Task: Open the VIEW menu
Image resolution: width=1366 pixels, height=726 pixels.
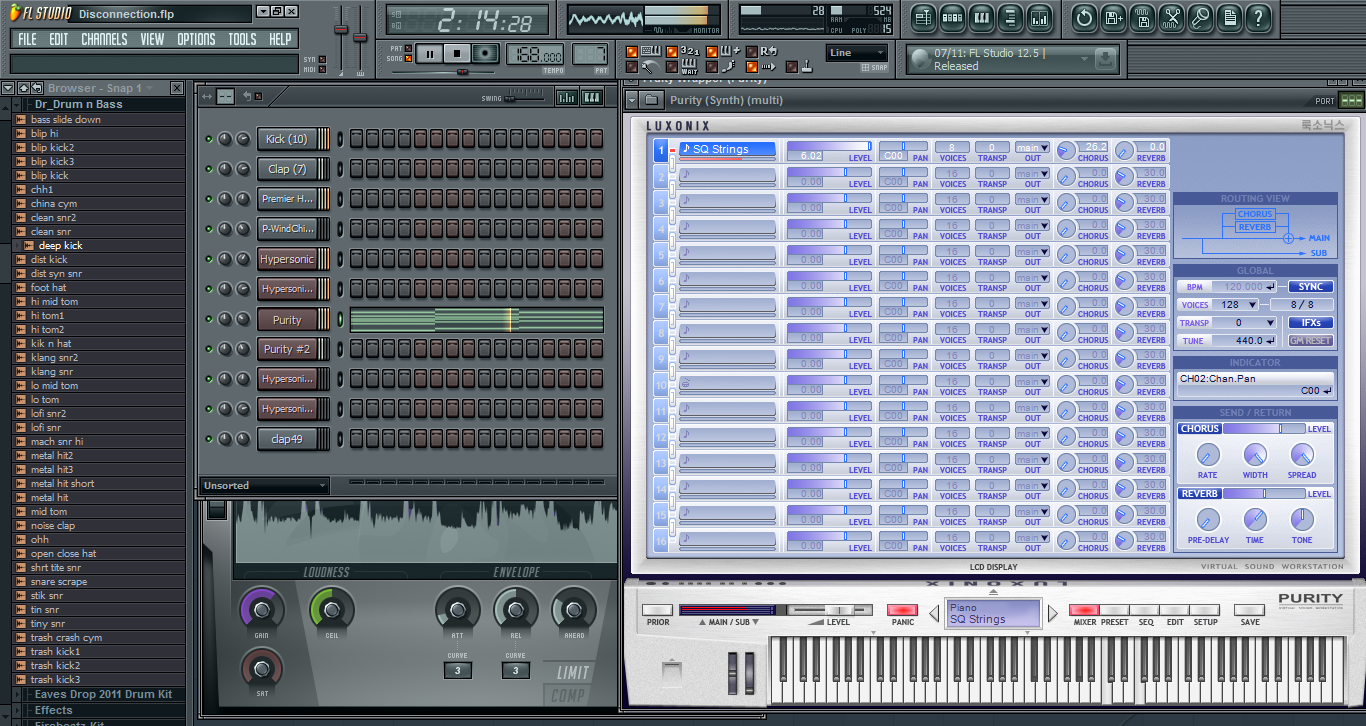Action: coord(153,39)
